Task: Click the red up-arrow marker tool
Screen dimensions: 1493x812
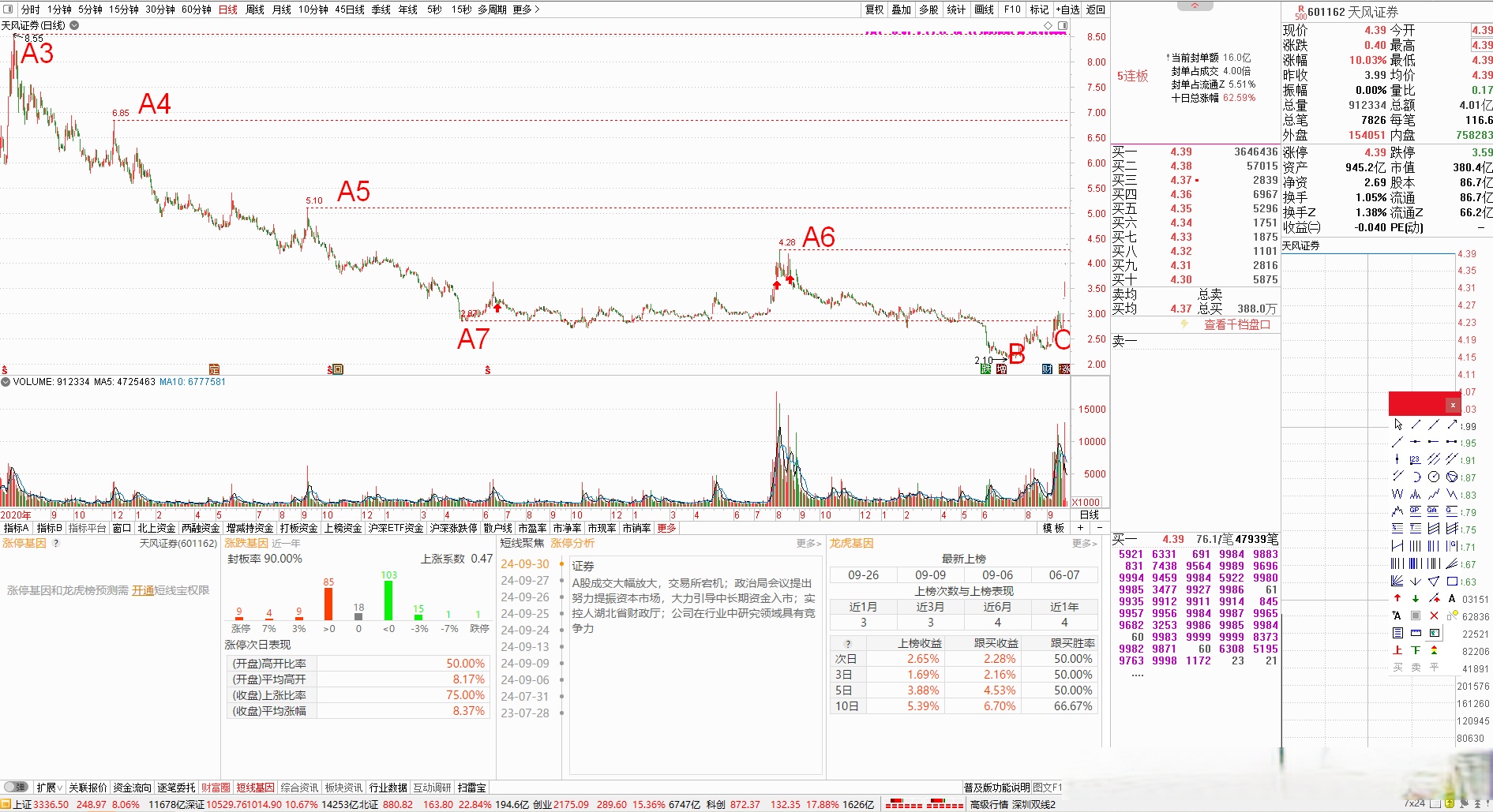Action: click(1397, 598)
